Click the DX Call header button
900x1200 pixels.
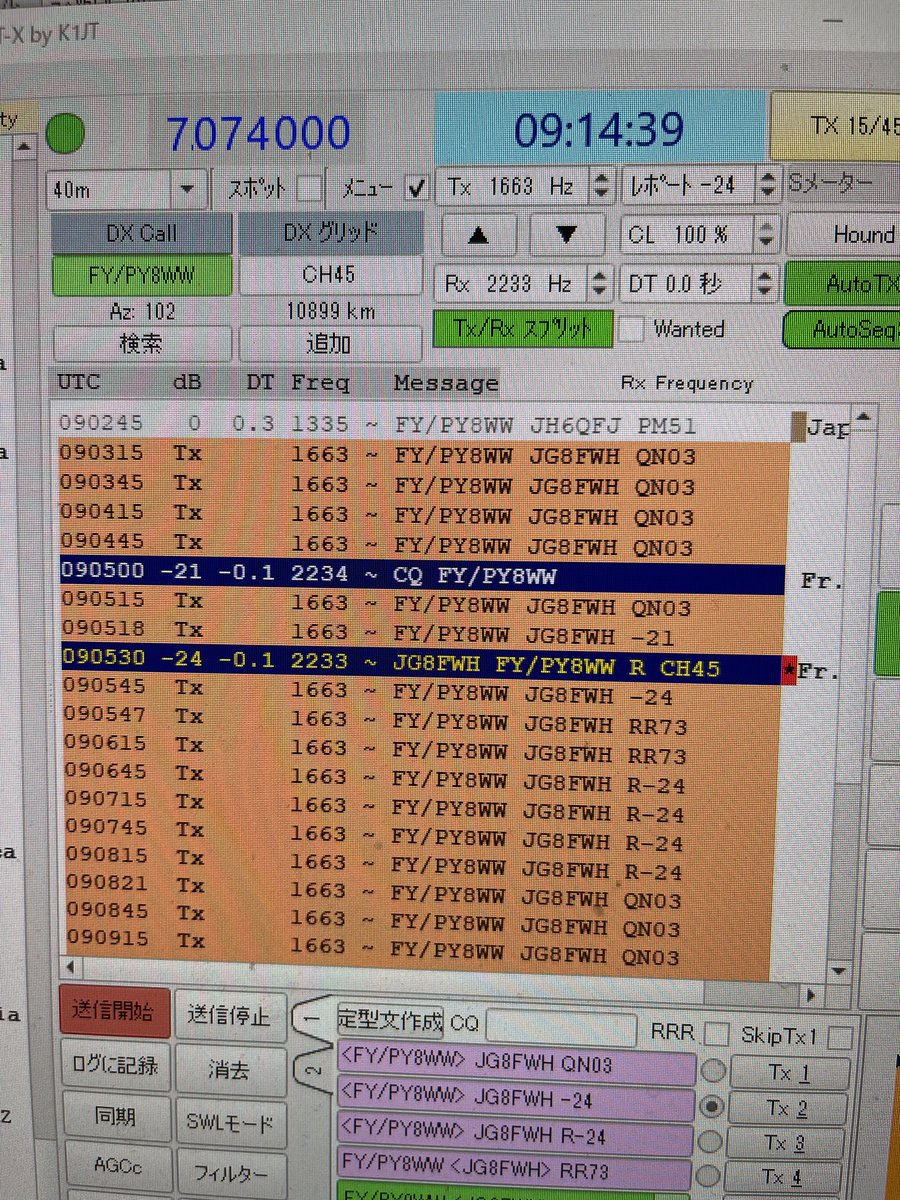click(141, 234)
